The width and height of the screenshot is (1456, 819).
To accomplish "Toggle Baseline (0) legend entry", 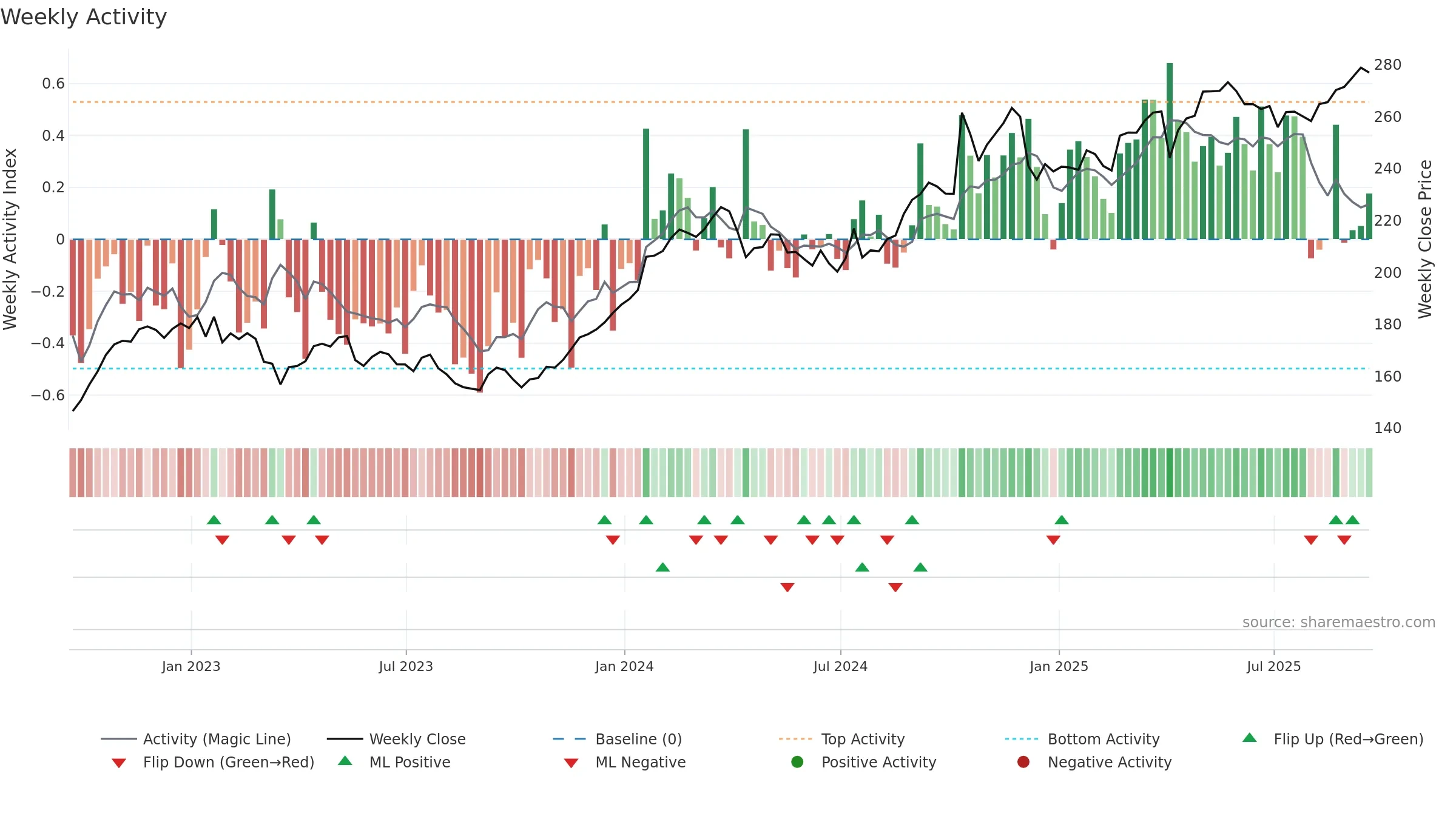I will coord(618,739).
